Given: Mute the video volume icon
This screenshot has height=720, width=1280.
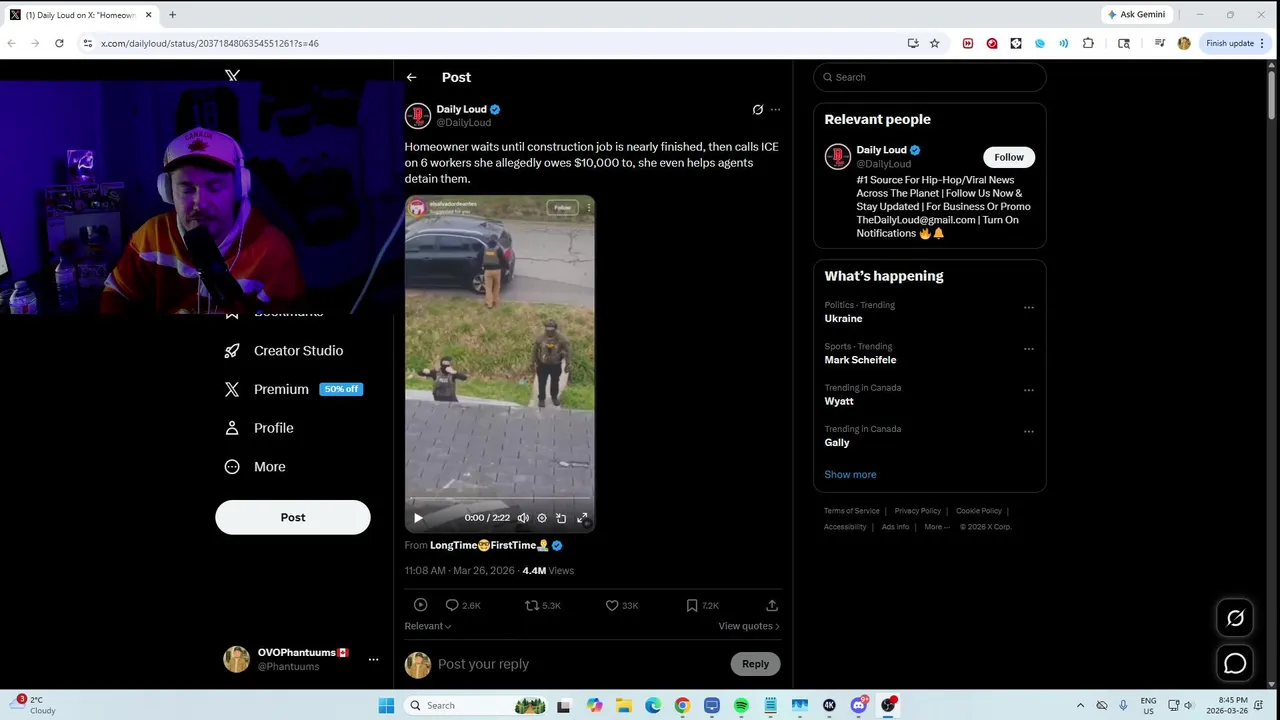Looking at the screenshot, I should [523, 518].
